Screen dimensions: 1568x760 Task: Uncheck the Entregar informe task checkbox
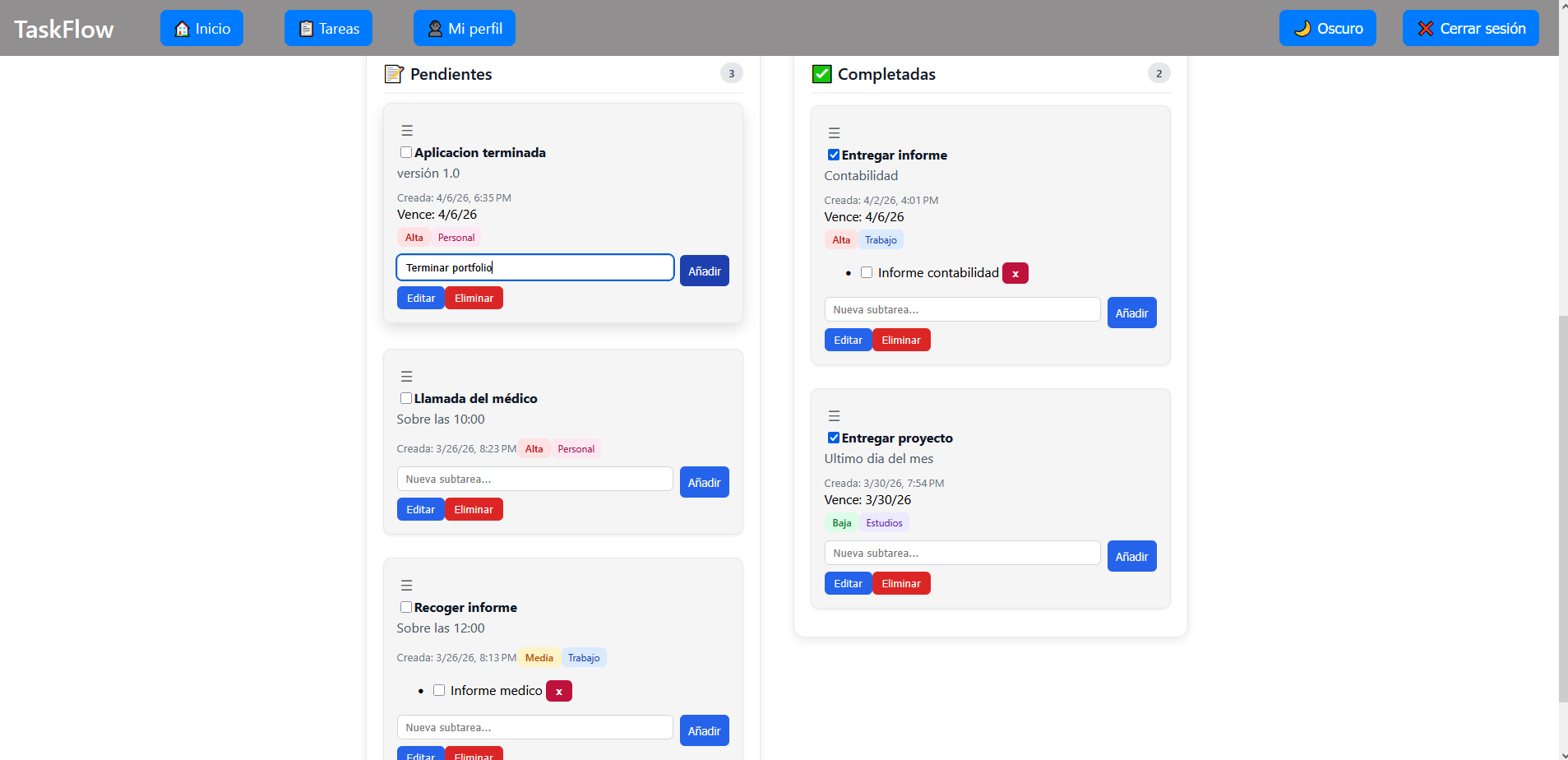click(834, 155)
